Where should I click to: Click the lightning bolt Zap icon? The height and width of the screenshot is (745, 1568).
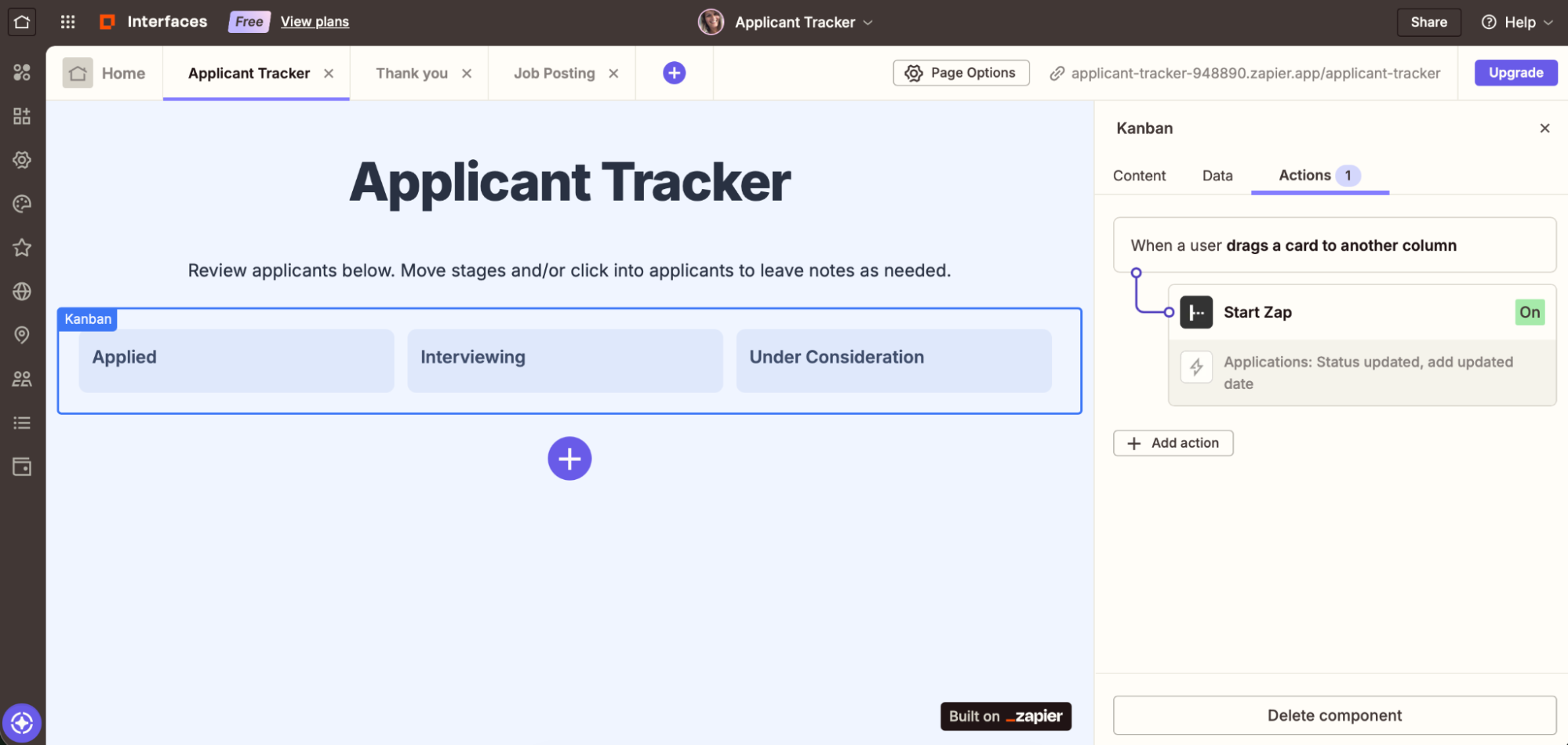point(1196,367)
